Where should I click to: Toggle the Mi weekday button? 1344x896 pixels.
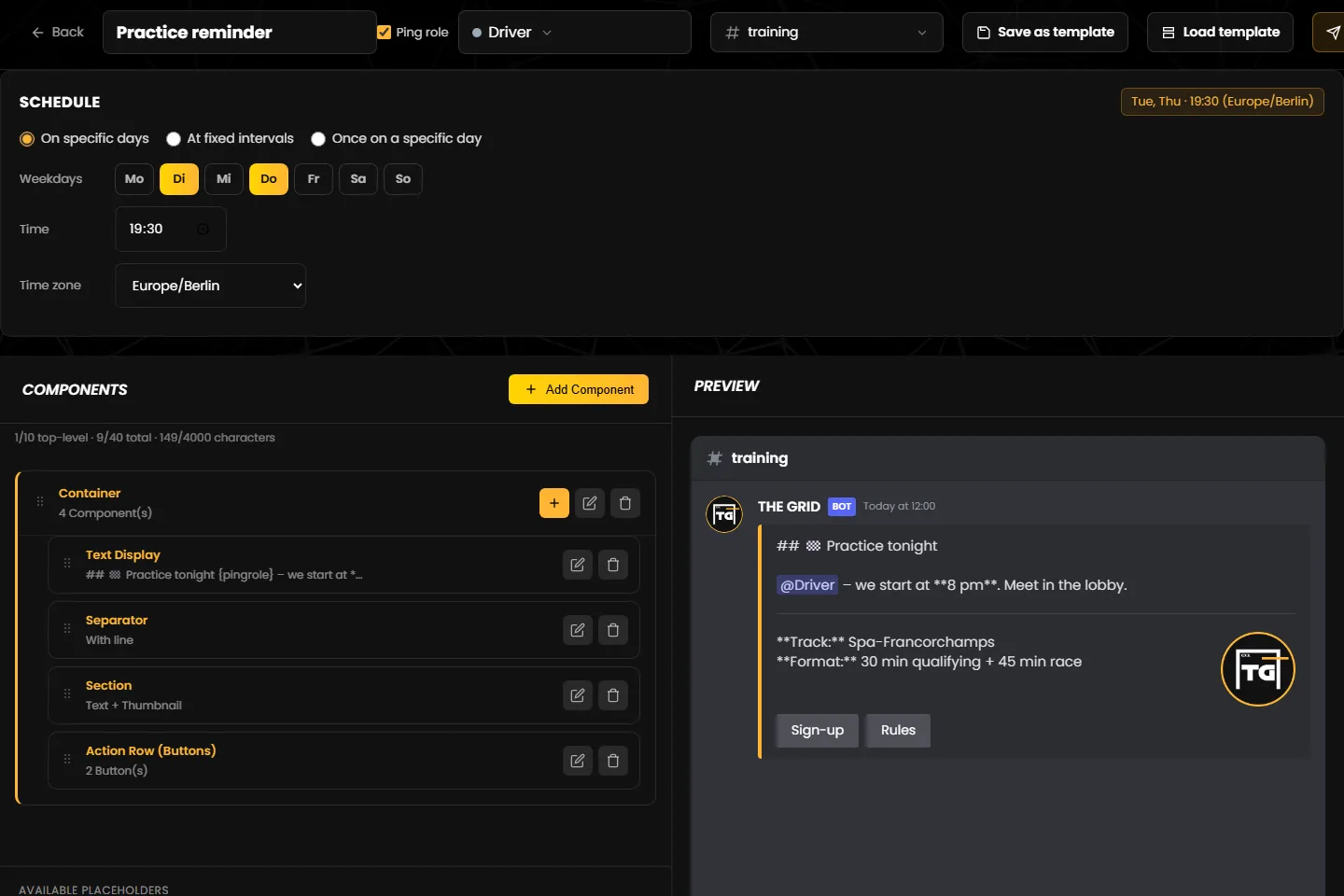pos(224,179)
